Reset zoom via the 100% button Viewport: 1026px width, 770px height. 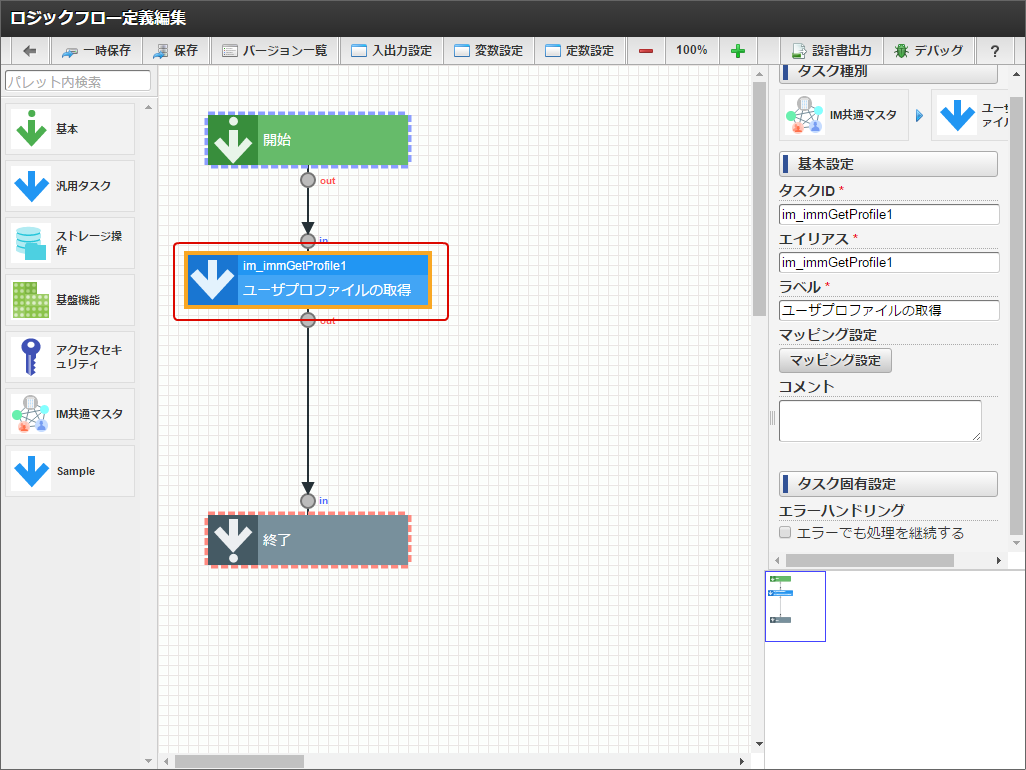pyautogui.click(x=692, y=50)
